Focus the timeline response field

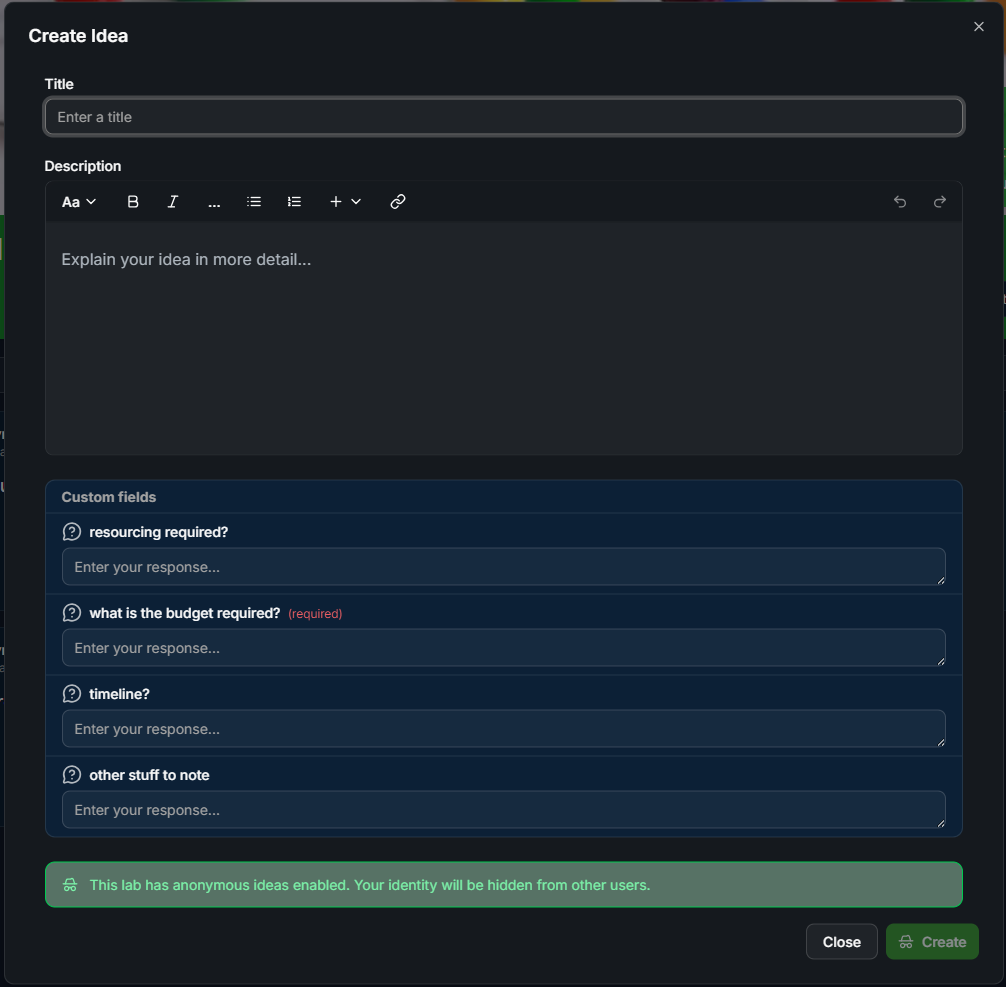(x=504, y=728)
